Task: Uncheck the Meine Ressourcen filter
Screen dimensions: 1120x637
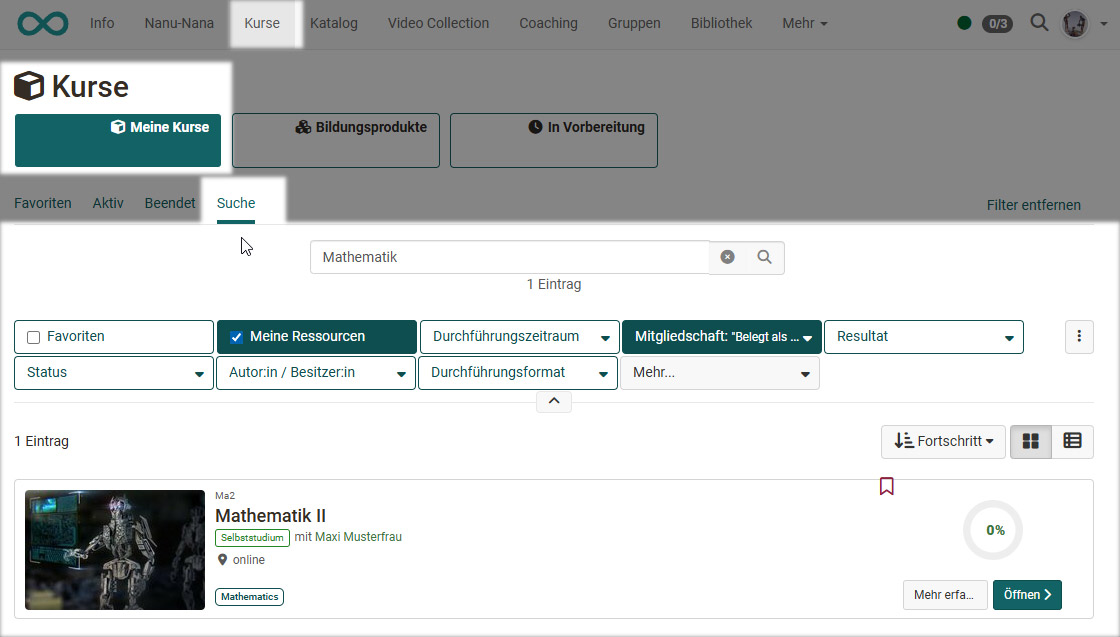Action: pos(237,337)
